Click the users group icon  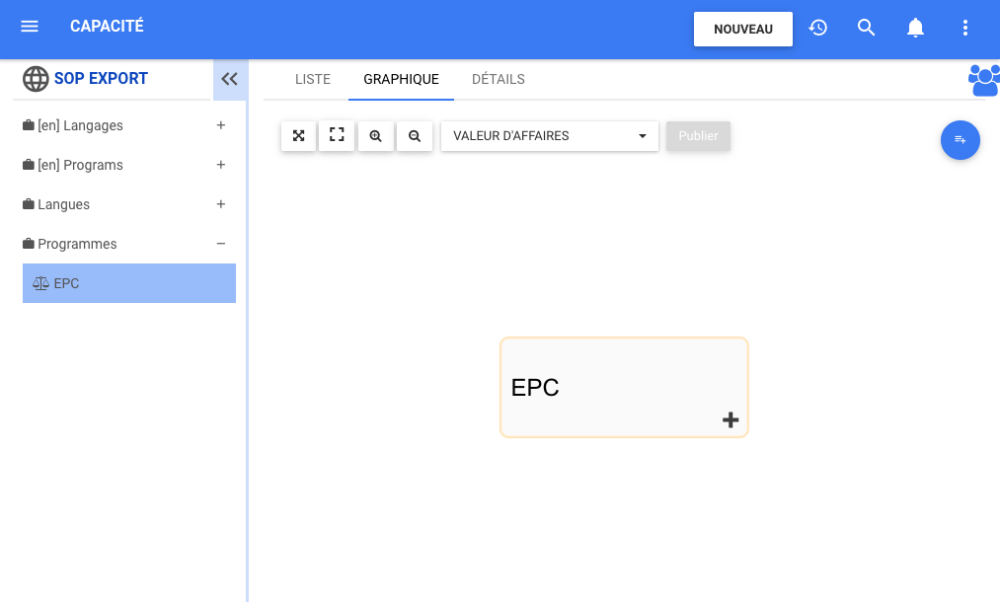(984, 80)
